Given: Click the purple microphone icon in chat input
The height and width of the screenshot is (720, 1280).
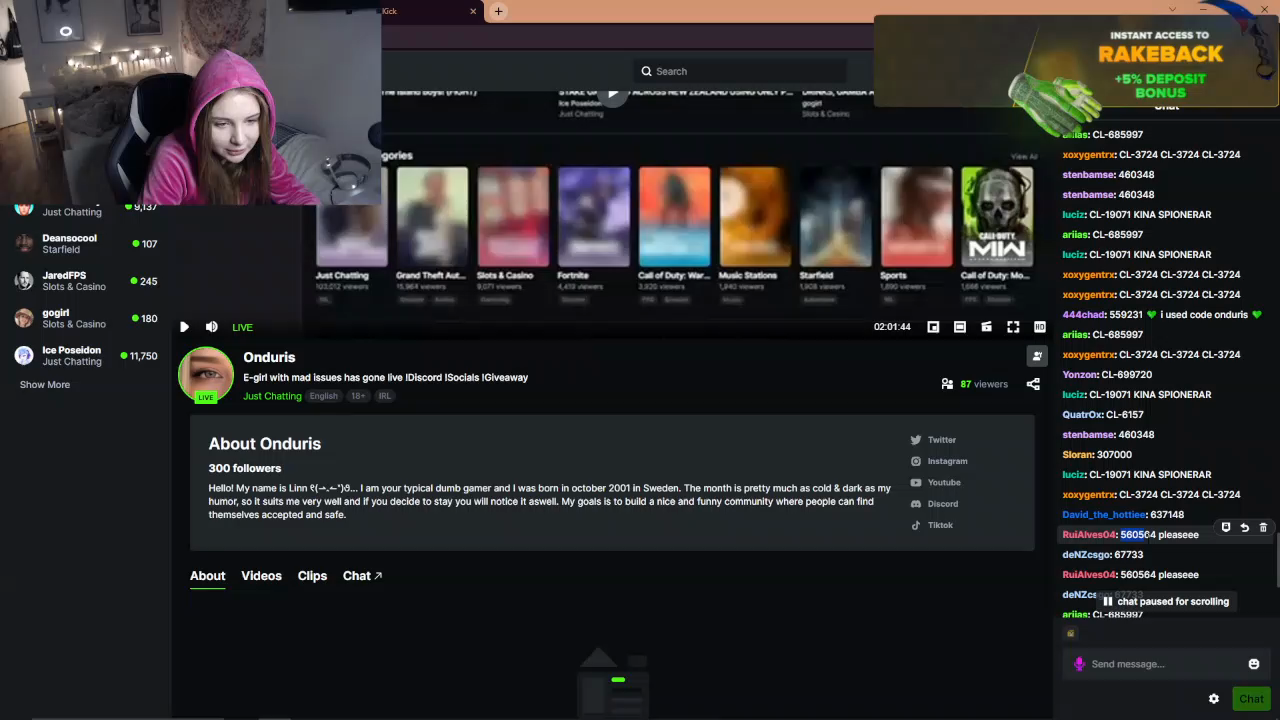Looking at the screenshot, I should point(1079,664).
